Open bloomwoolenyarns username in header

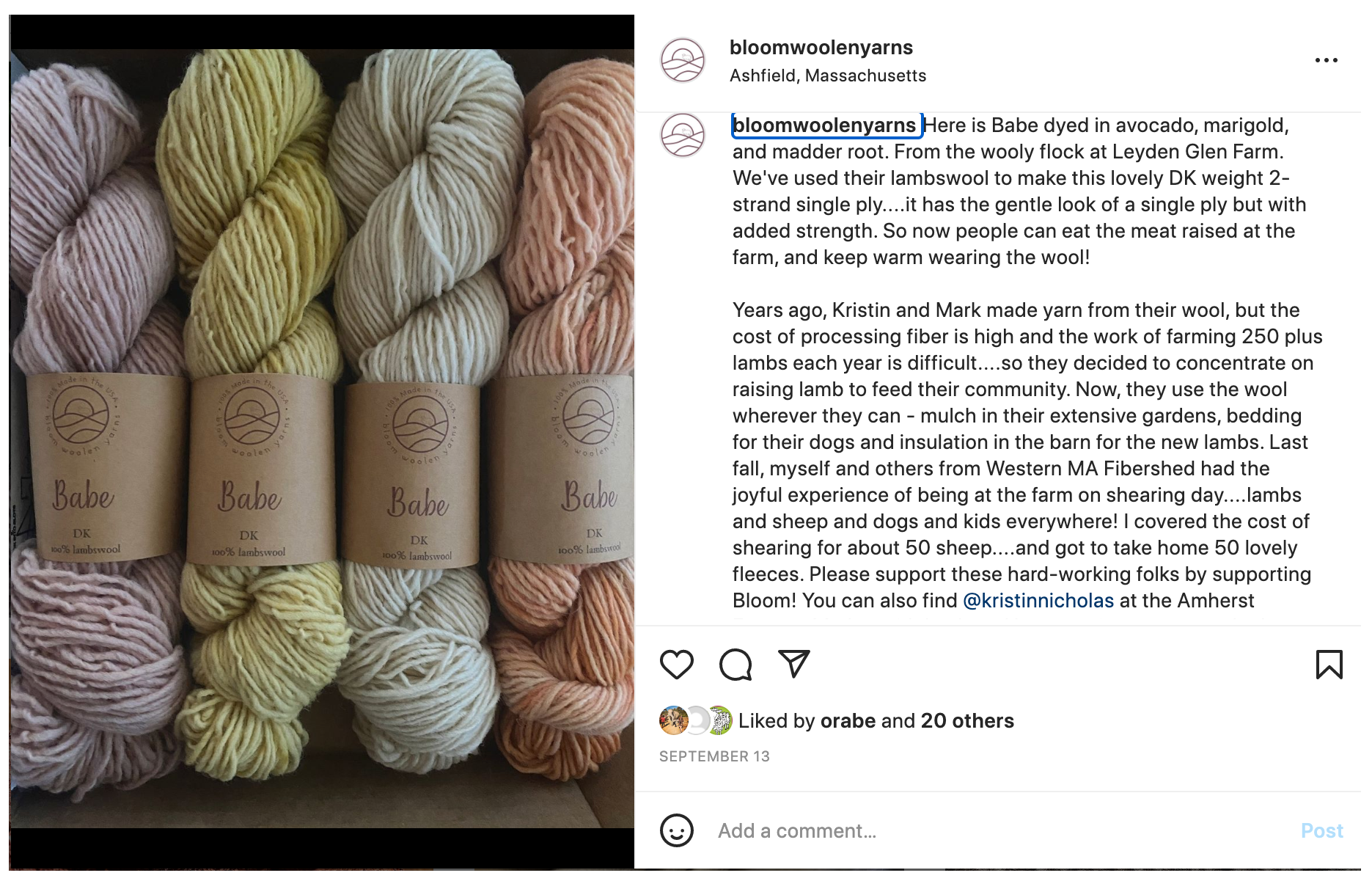821,48
